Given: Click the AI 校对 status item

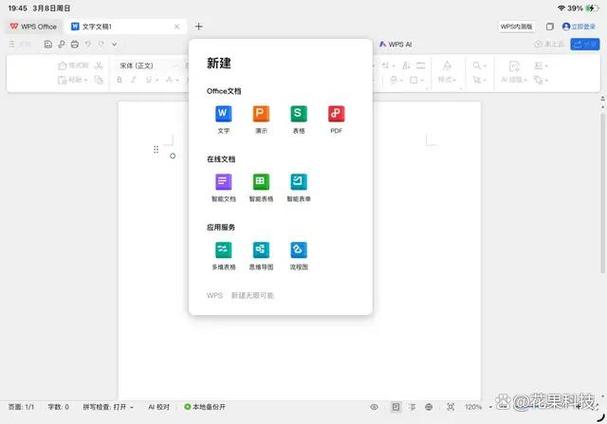Looking at the screenshot, I should coord(159,407).
